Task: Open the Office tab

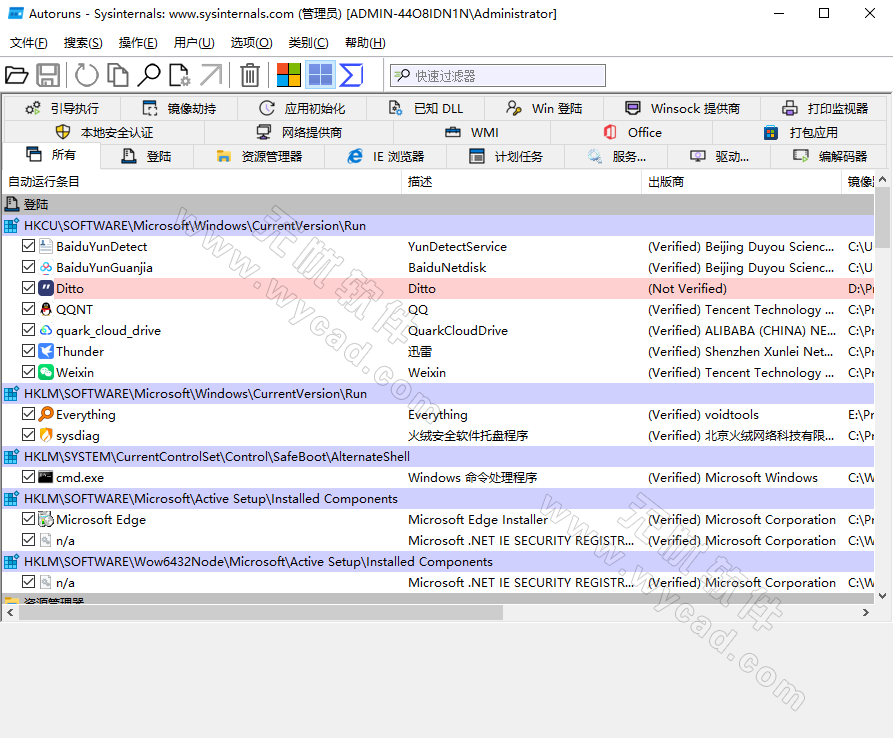Action: pos(632,133)
